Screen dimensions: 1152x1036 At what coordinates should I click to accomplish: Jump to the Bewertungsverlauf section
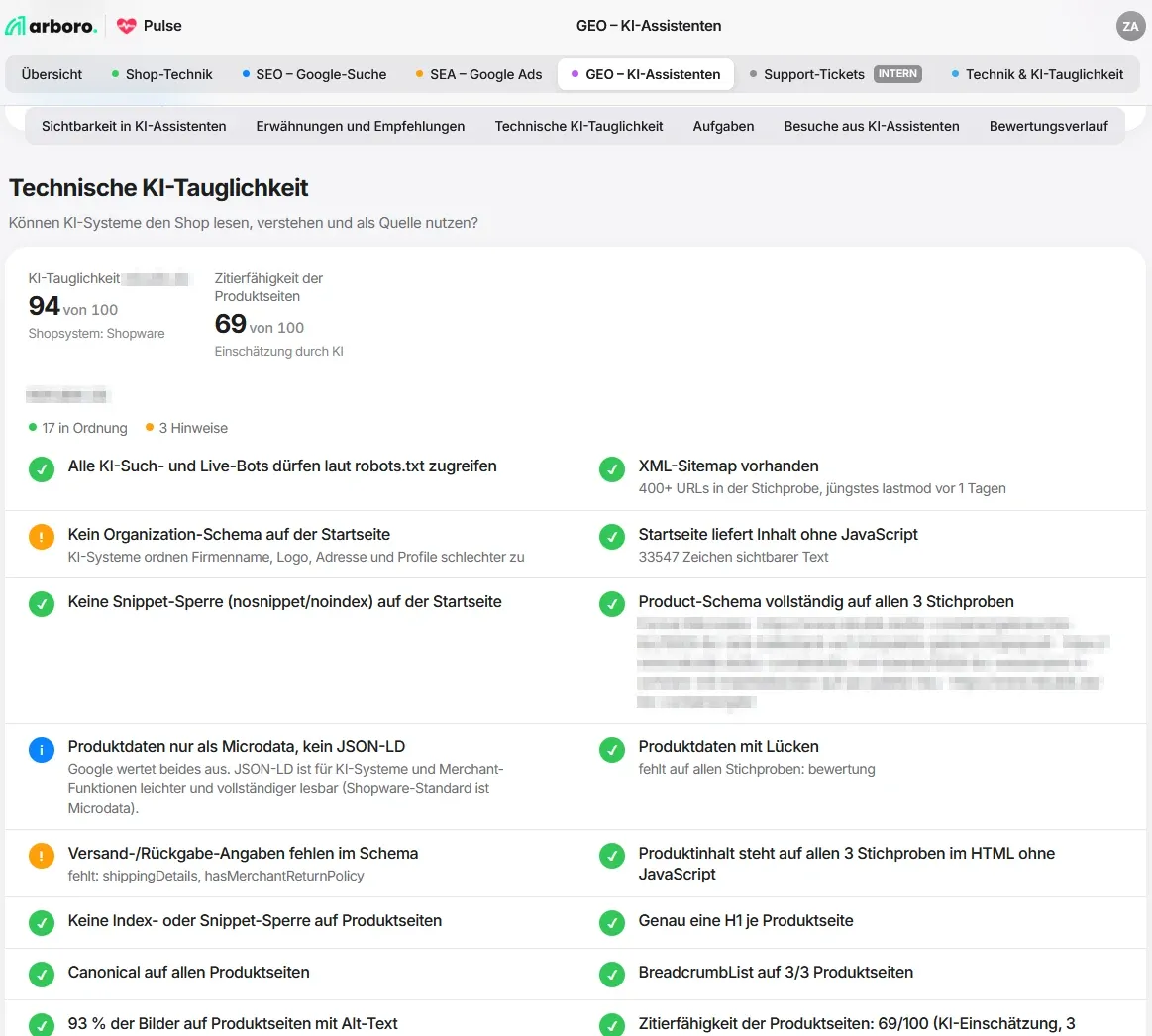(1048, 126)
